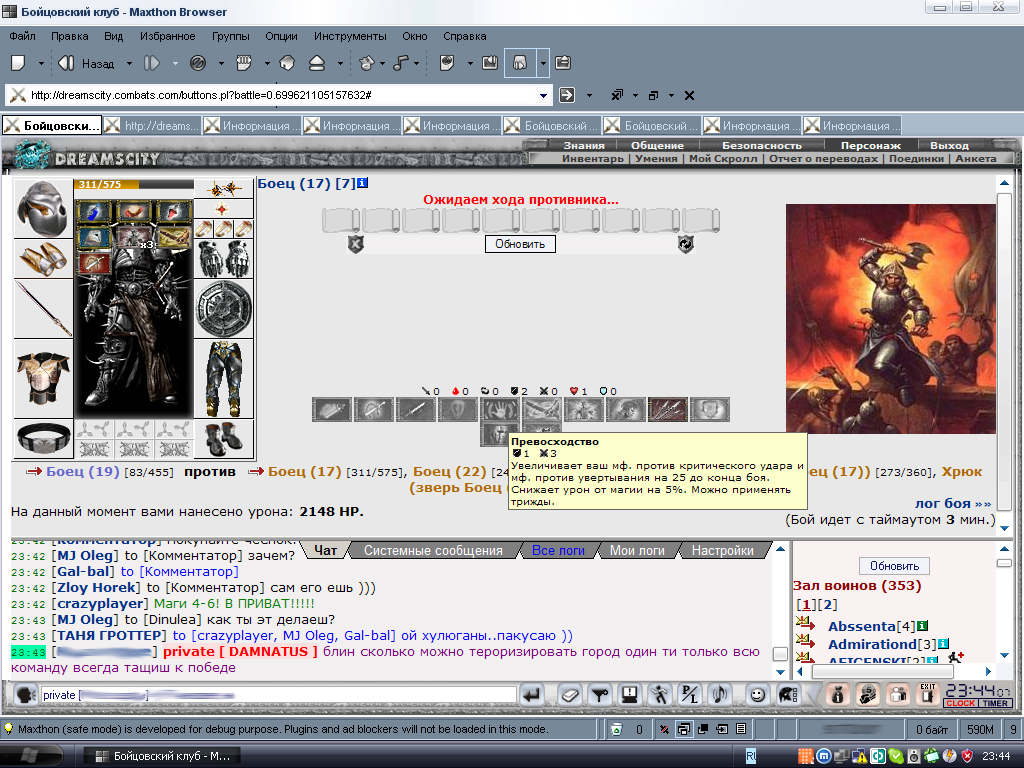1024x768 pixels.
Task: Open the Файл menu
Action: [x=23, y=36]
